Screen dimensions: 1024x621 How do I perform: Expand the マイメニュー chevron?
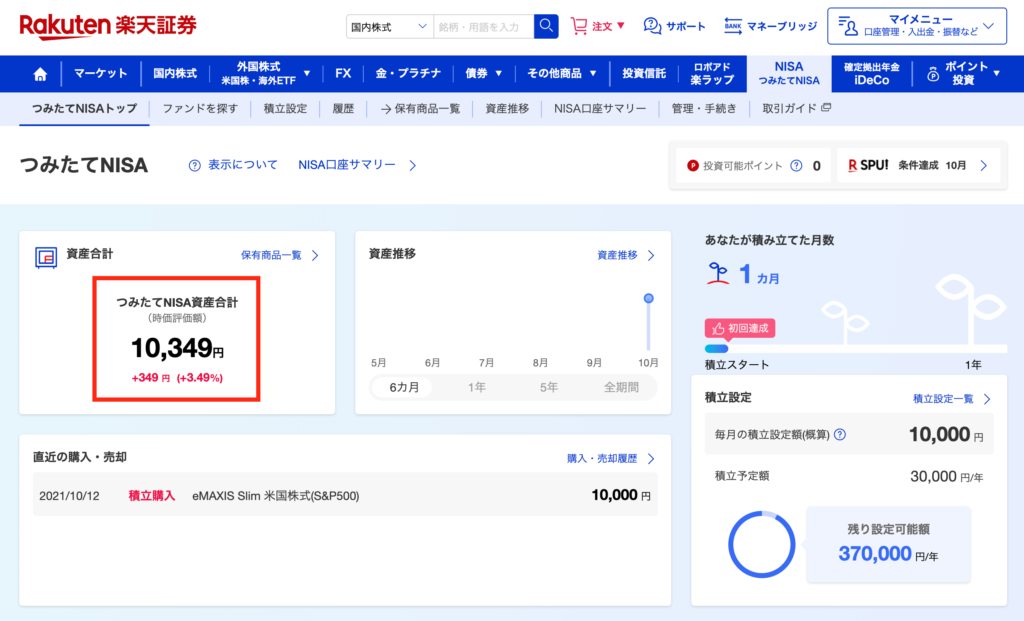[x=989, y=26]
